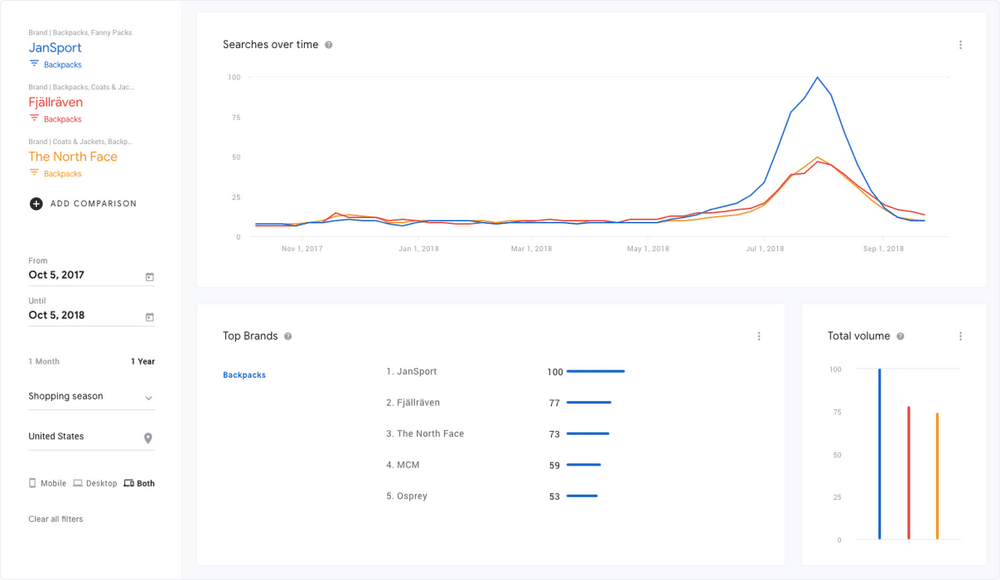Image resolution: width=1000 pixels, height=580 pixels.
Task: Select the Mobile device filter
Action: point(47,483)
